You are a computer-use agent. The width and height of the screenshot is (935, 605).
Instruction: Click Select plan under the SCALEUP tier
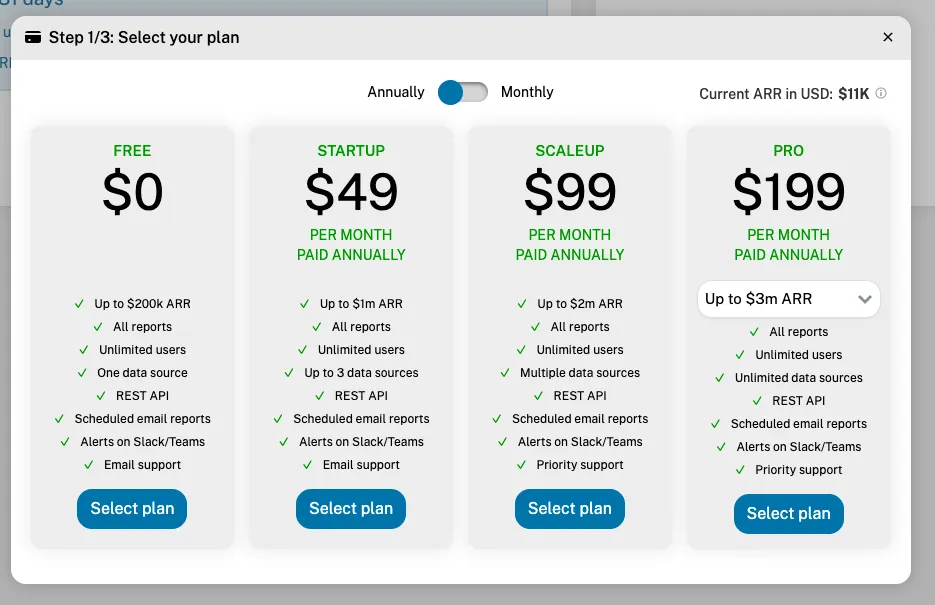569,508
